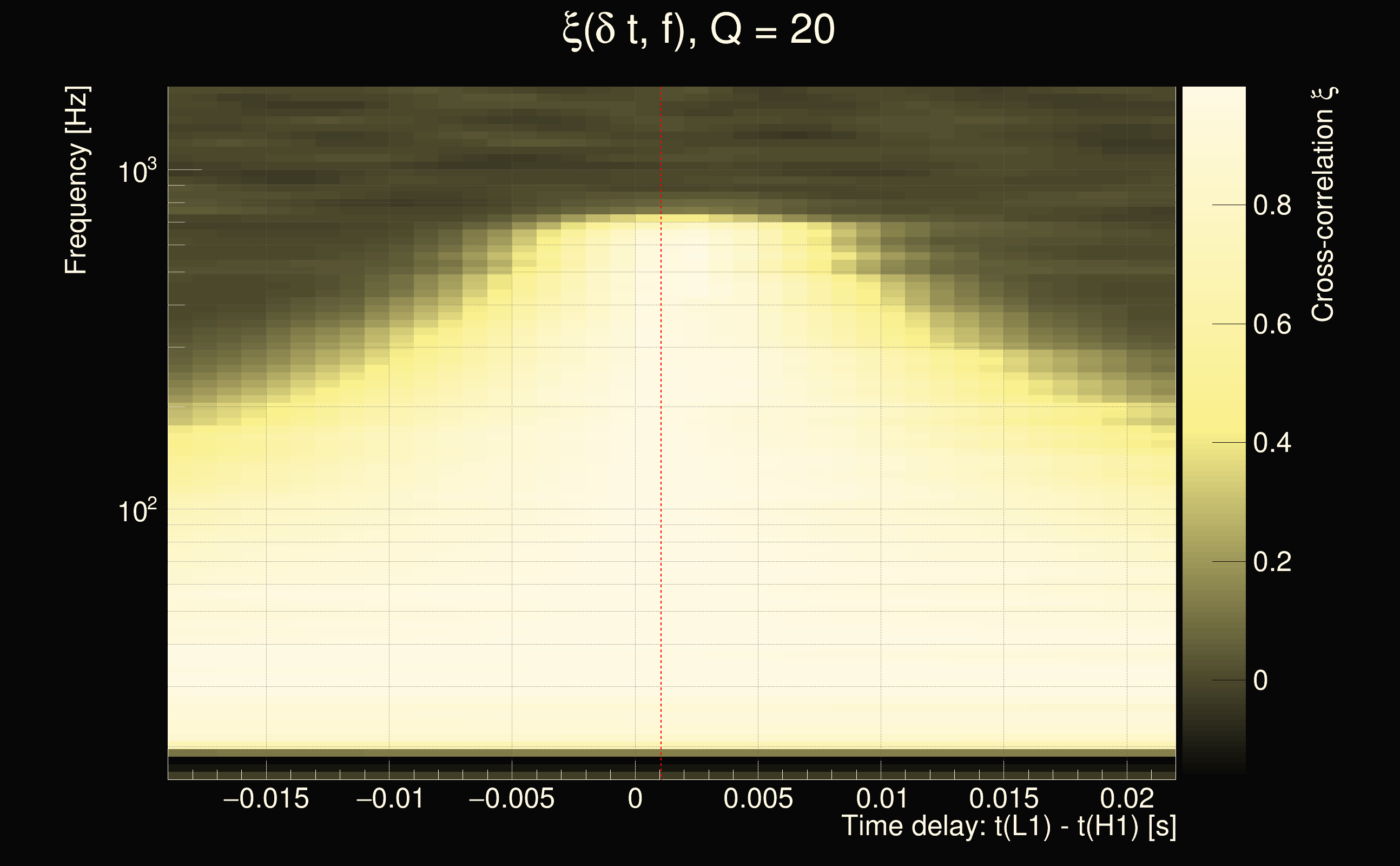Click the 0.005 time delay tick label
This screenshot has height=866, width=1400.
point(758,798)
